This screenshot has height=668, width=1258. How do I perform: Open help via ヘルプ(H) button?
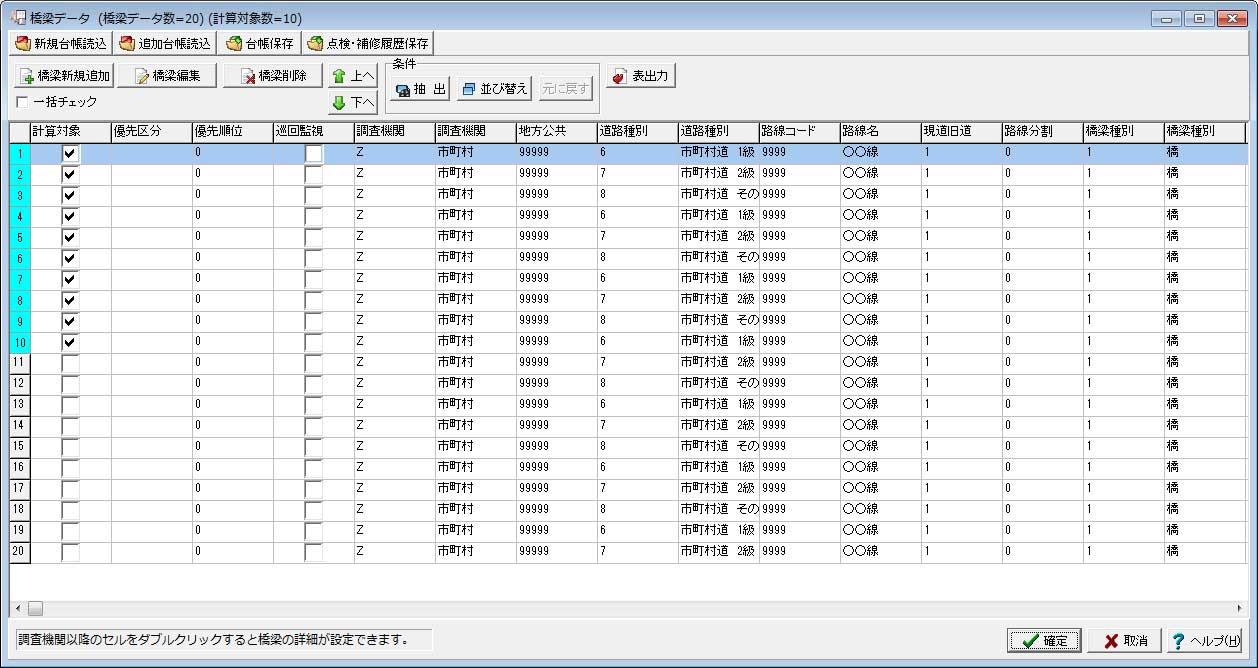tap(1205, 640)
